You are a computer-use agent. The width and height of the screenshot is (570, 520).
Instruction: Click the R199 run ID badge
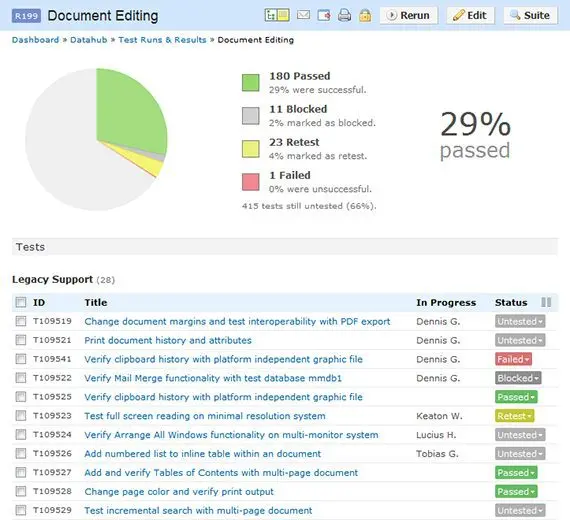coord(26,16)
